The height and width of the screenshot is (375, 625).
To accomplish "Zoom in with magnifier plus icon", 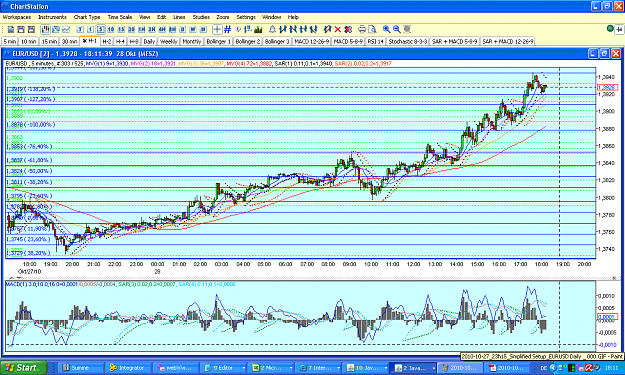I will coord(386,29).
